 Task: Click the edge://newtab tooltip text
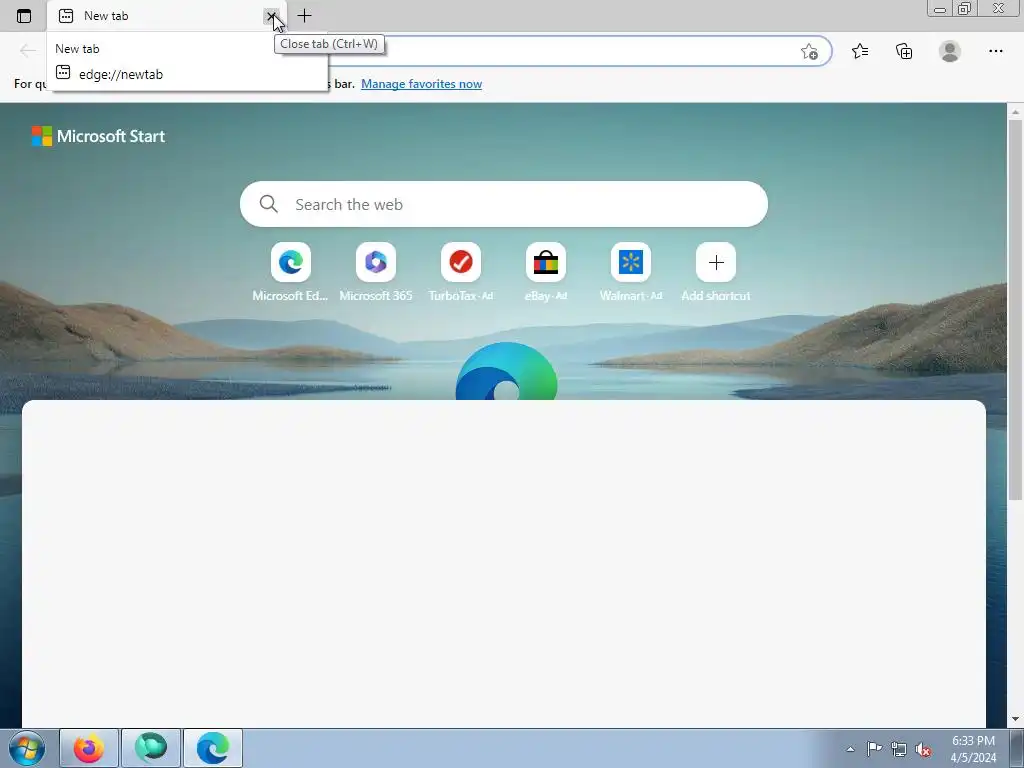pos(121,74)
